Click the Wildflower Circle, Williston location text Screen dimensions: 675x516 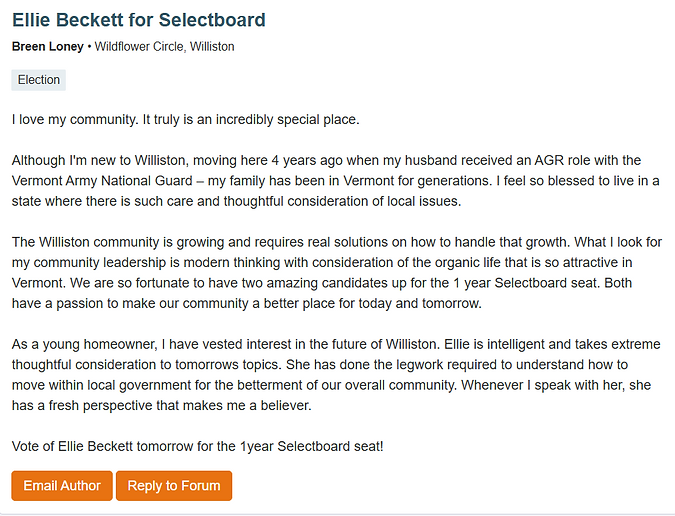point(164,46)
